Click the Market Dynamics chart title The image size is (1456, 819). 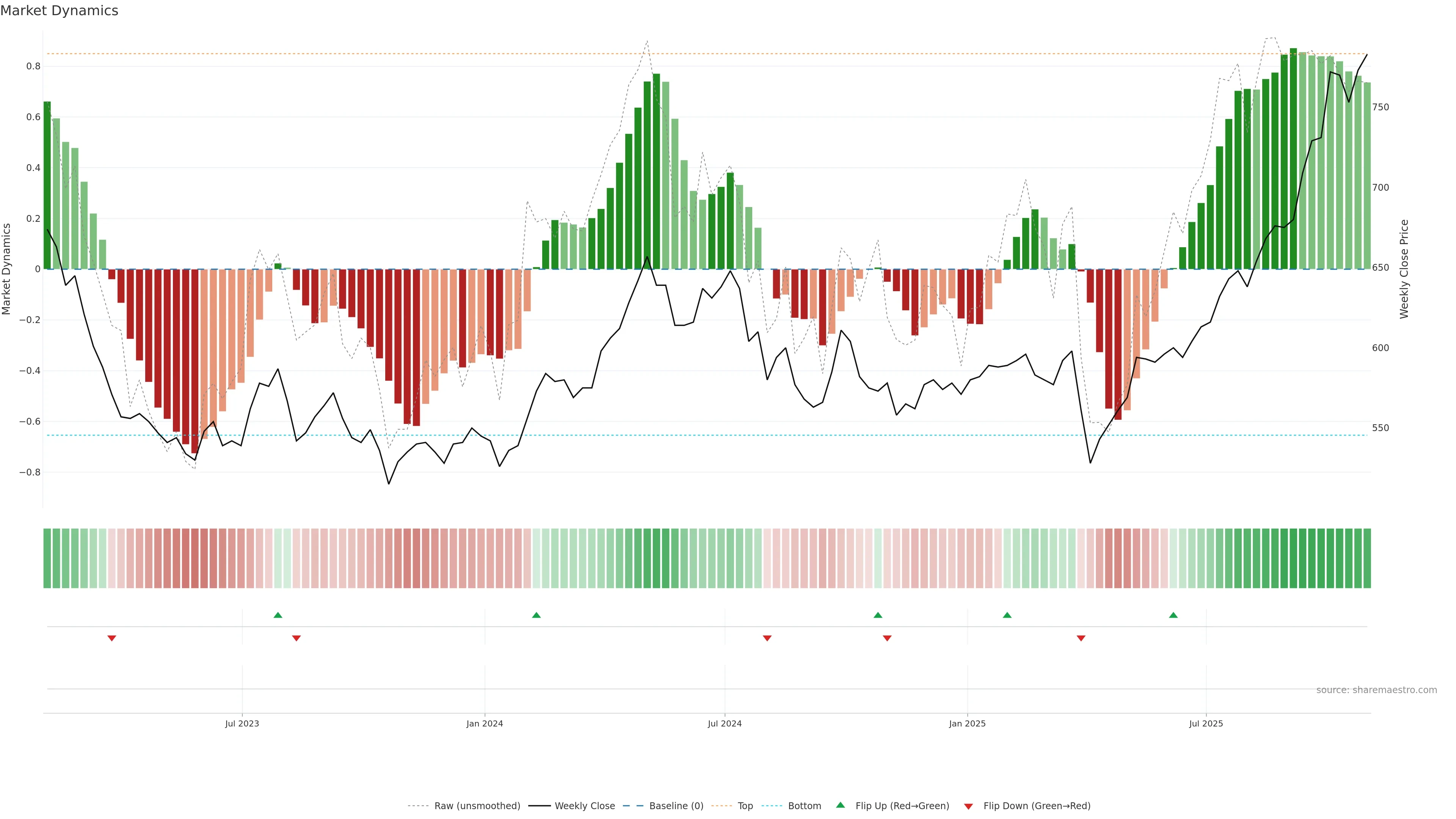tap(60, 11)
